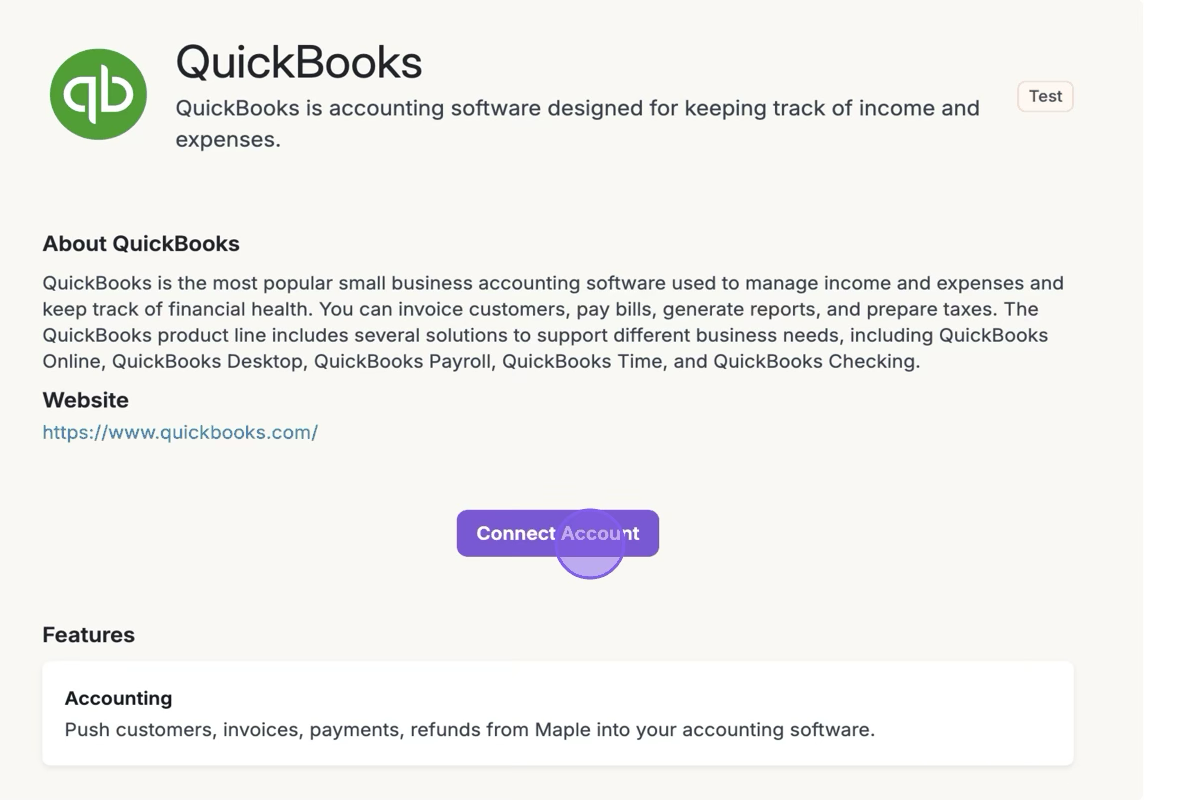Click the 'Push customers, invoices' description text

(469, 730)
